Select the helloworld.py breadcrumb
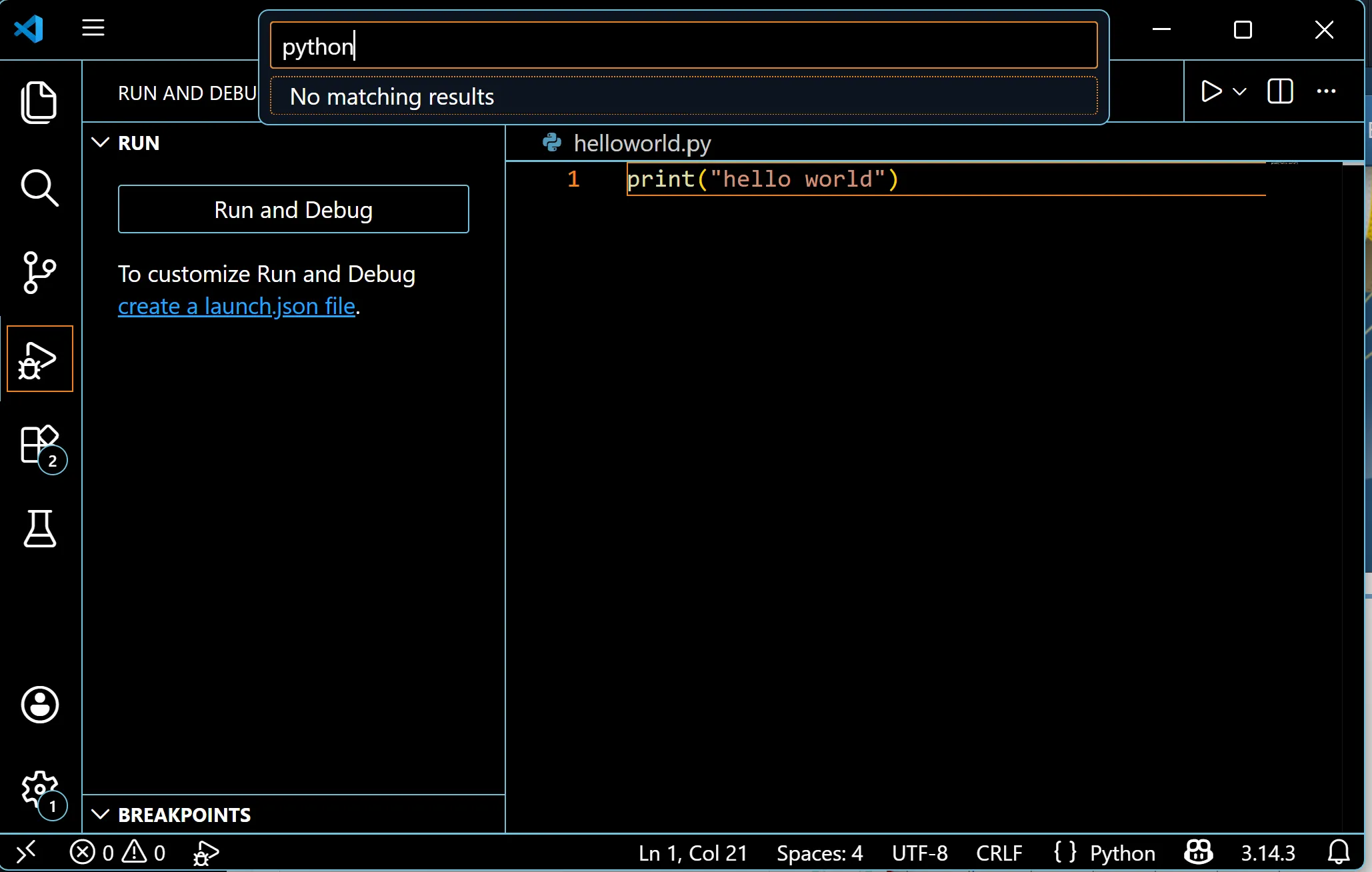Screen dimensions: 1372x872 pos(641,143)
